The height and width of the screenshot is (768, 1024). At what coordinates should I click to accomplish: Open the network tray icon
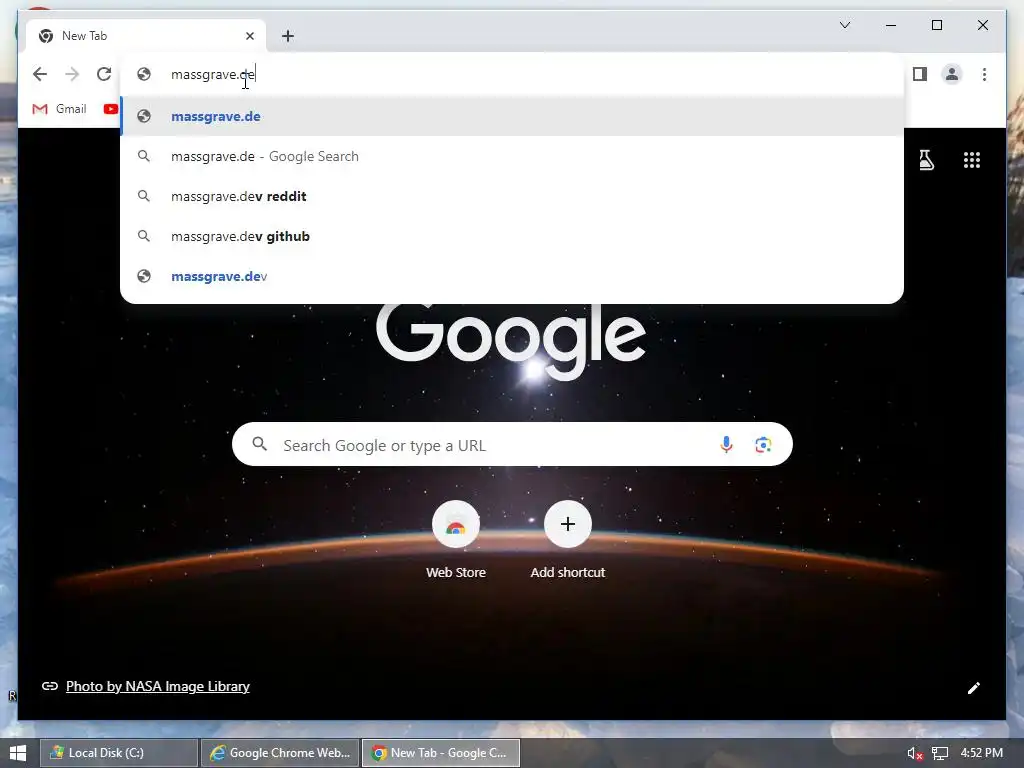click(x=940, y=754)
